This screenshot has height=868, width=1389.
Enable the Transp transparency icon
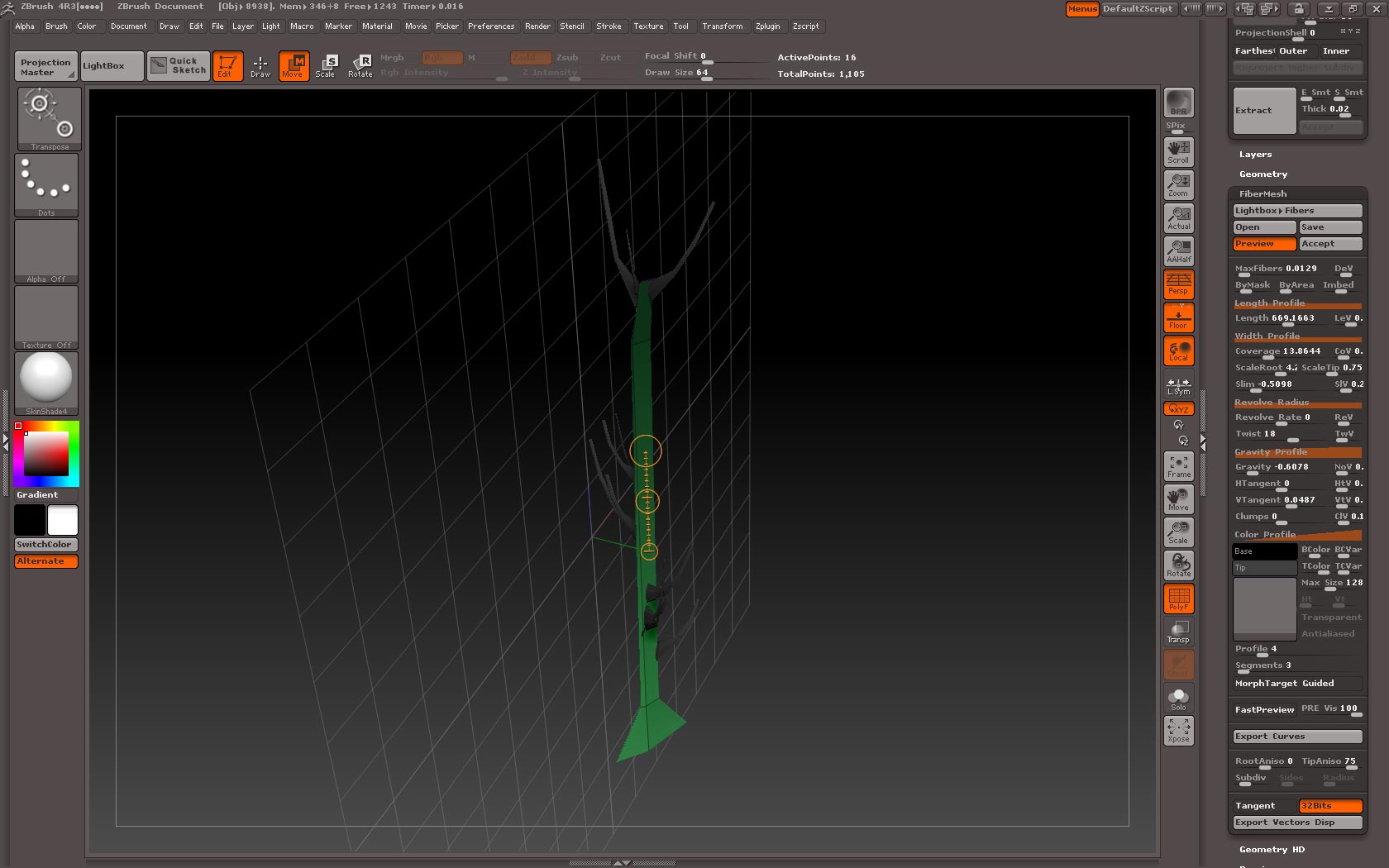tap(1177, 632)
